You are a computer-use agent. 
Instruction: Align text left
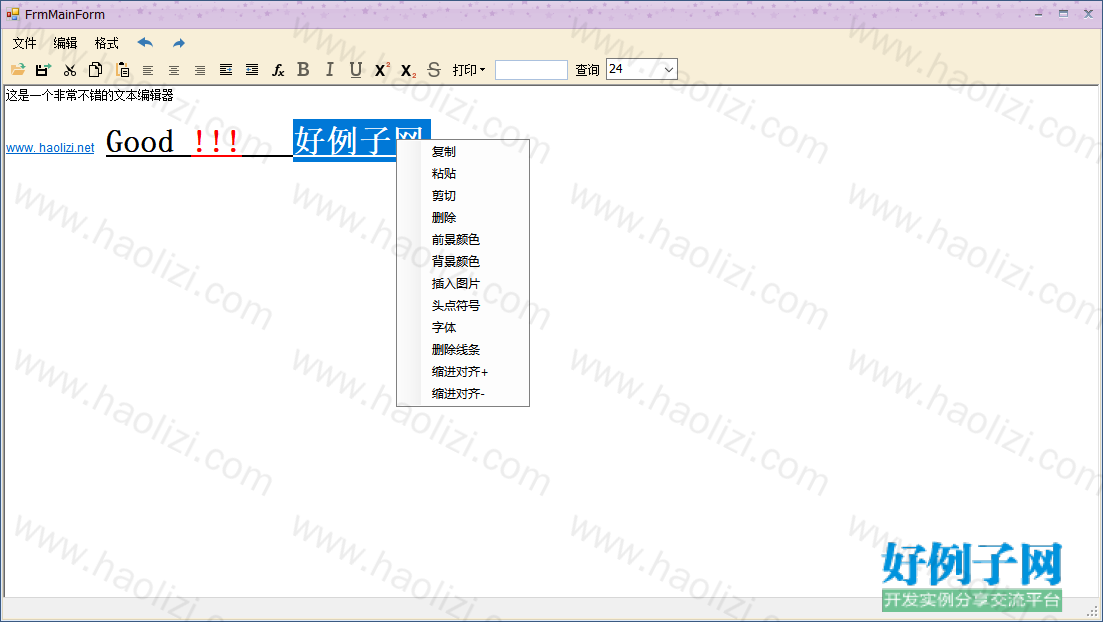pos(148,70)
